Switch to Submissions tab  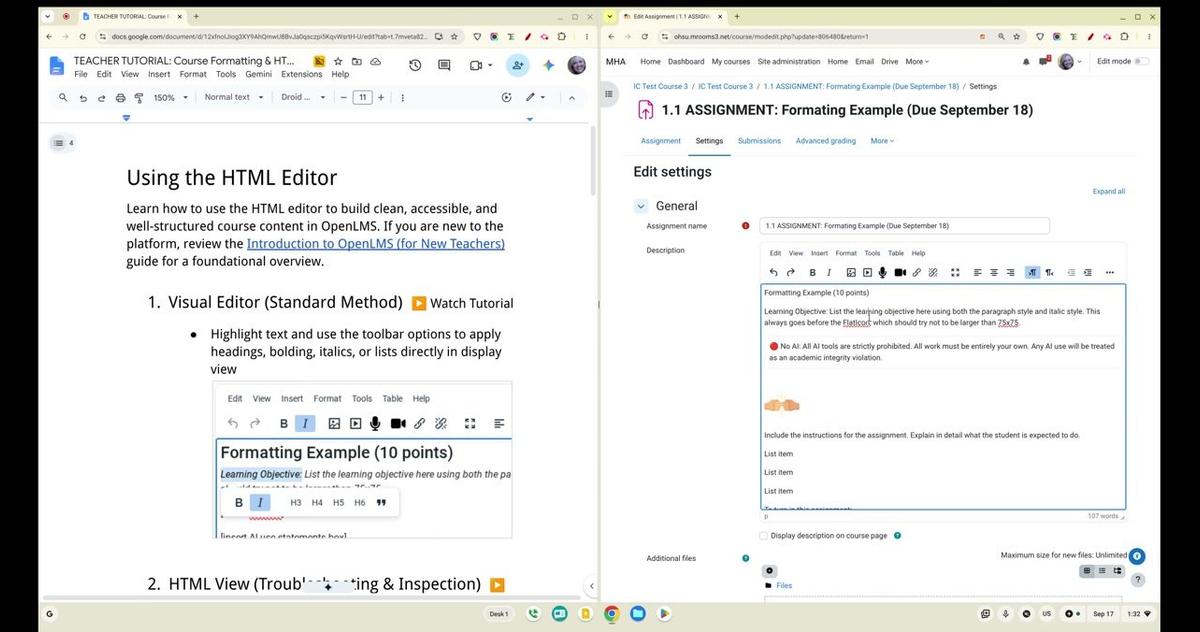[x=759, y=141]
